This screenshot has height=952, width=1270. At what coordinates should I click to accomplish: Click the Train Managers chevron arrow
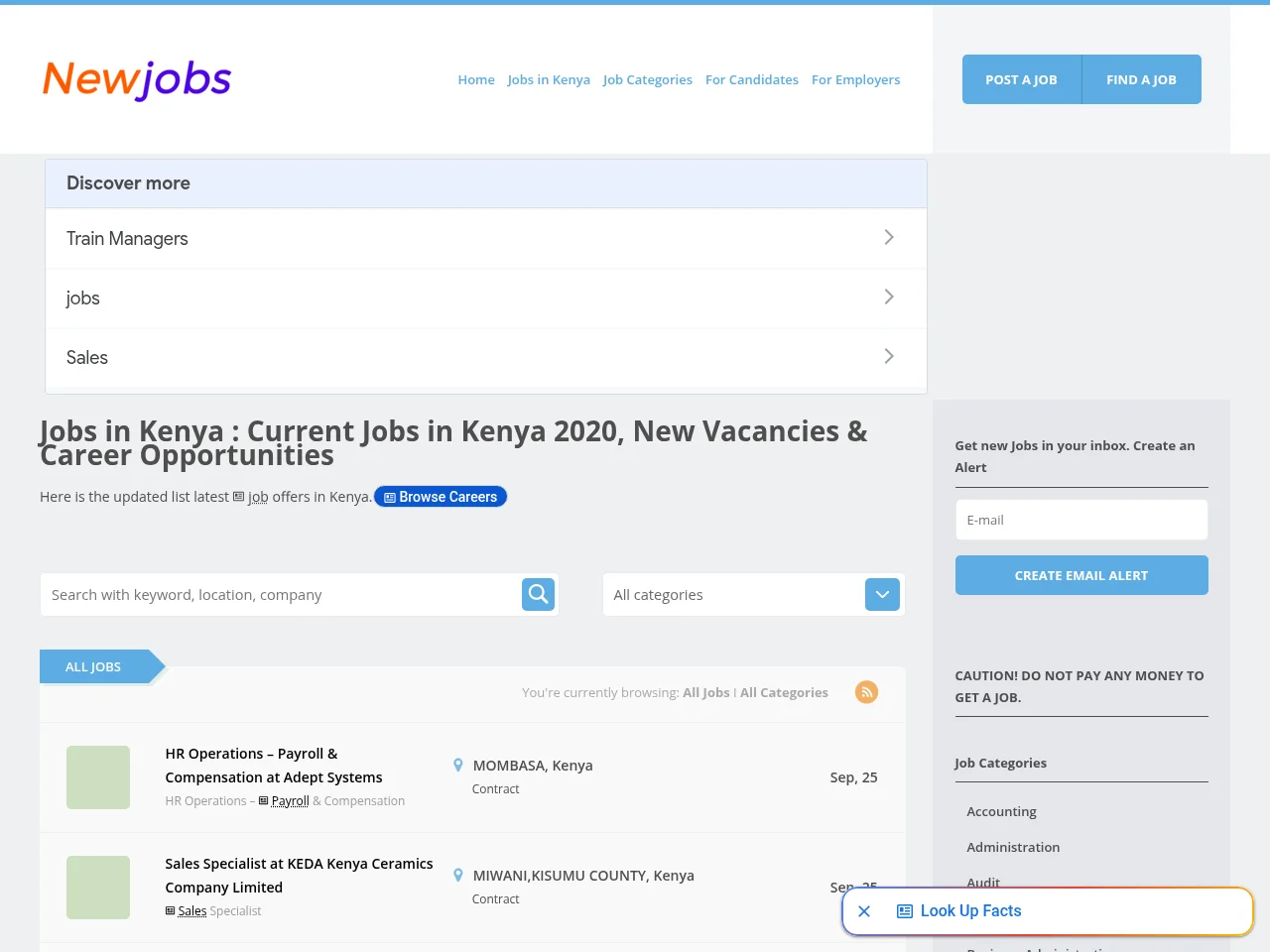(889, 237)
